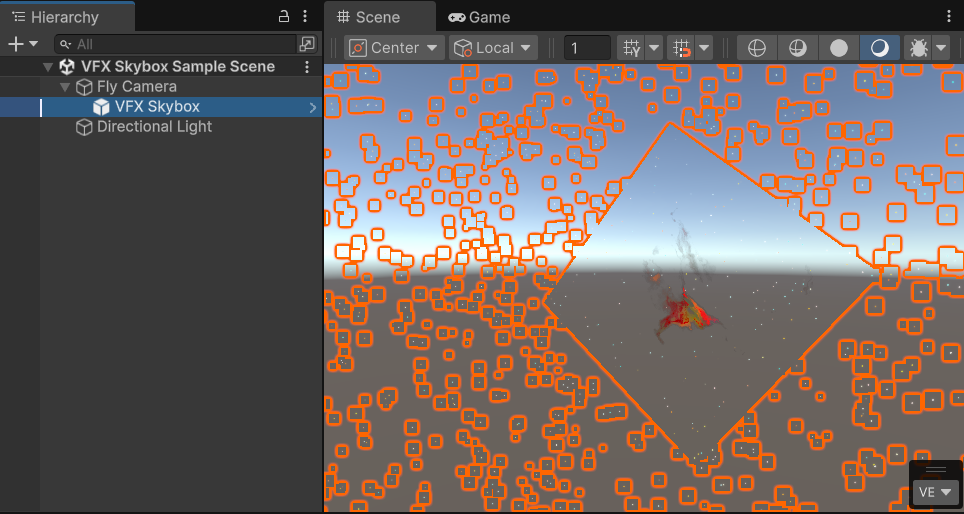This screenshot has height=514, width=964.
Task: Toggle grid visibility button
Action: pyautogui.click(x=630, y=48)
